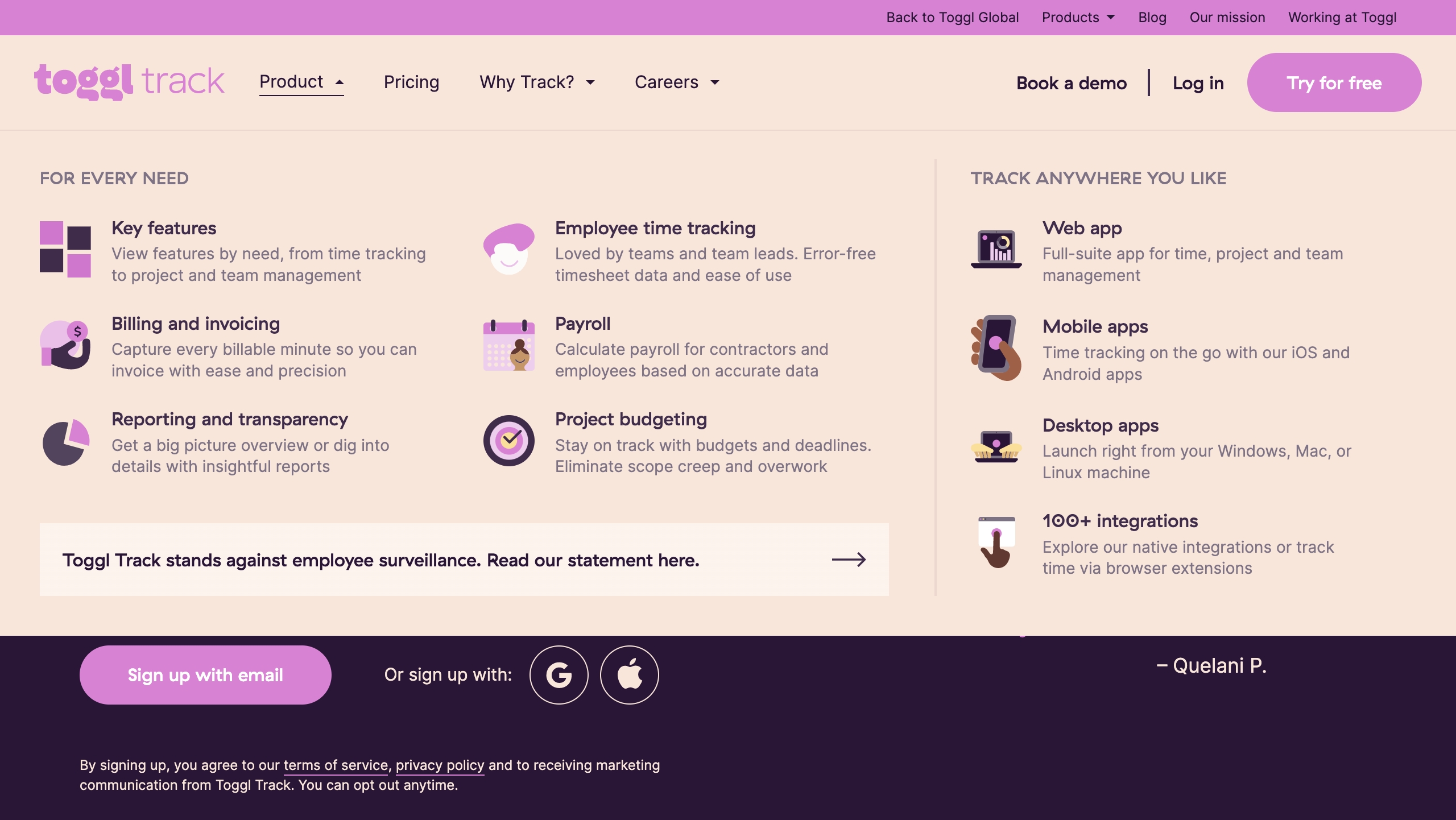Image resolution: width=1456 pixels, height=820 pixels.
Task: Click the integrations pointing hand icon
Action: pos(996,542)
